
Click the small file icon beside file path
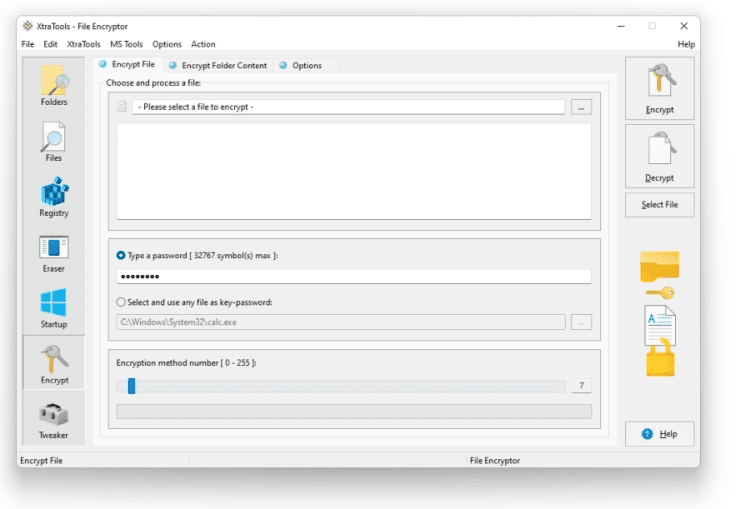tap(122, 106)
